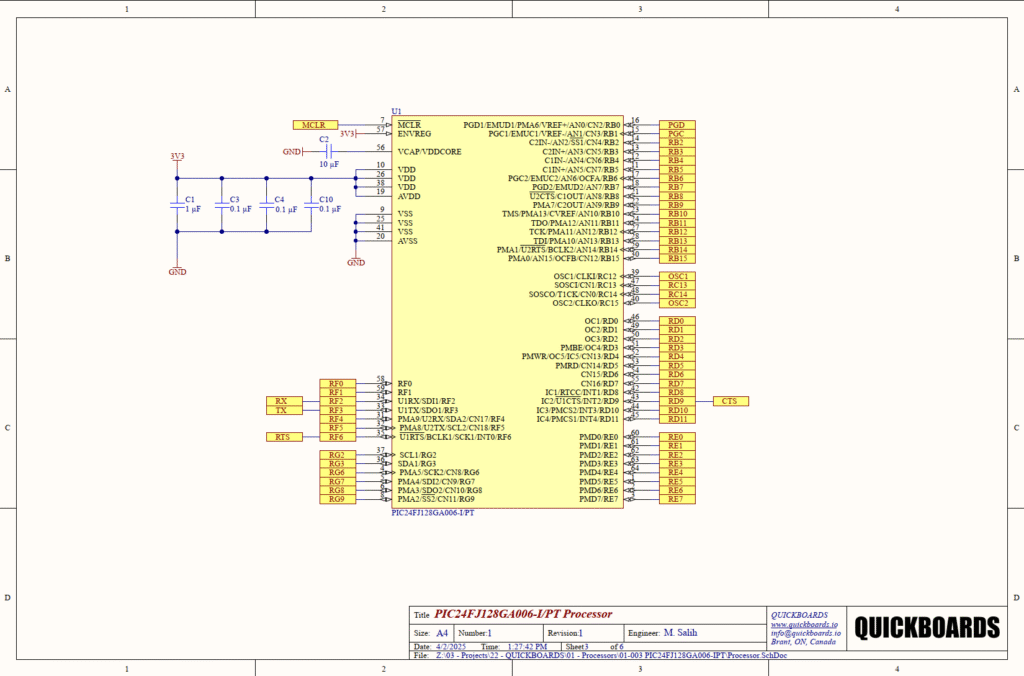Image resolution: width=1024 pixels, height=676 pixels.
Task: Click the info@quickboards.io email link
Action: [x=805, y=633]
